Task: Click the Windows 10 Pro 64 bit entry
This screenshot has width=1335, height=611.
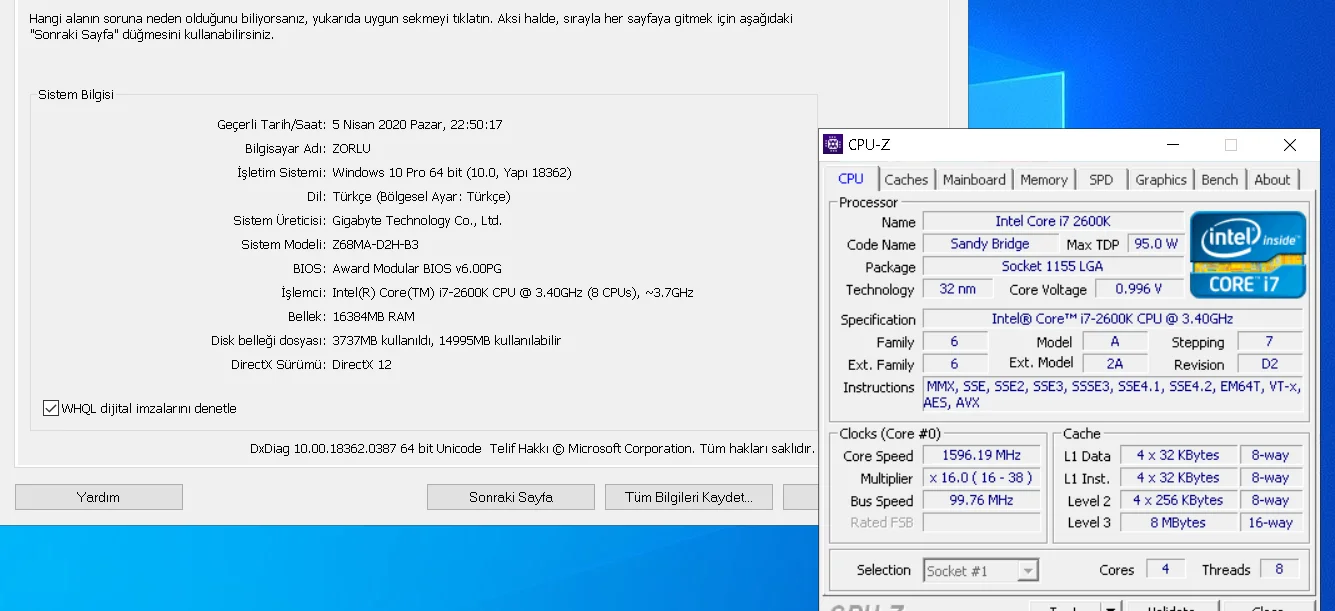Action: [452, 173]
